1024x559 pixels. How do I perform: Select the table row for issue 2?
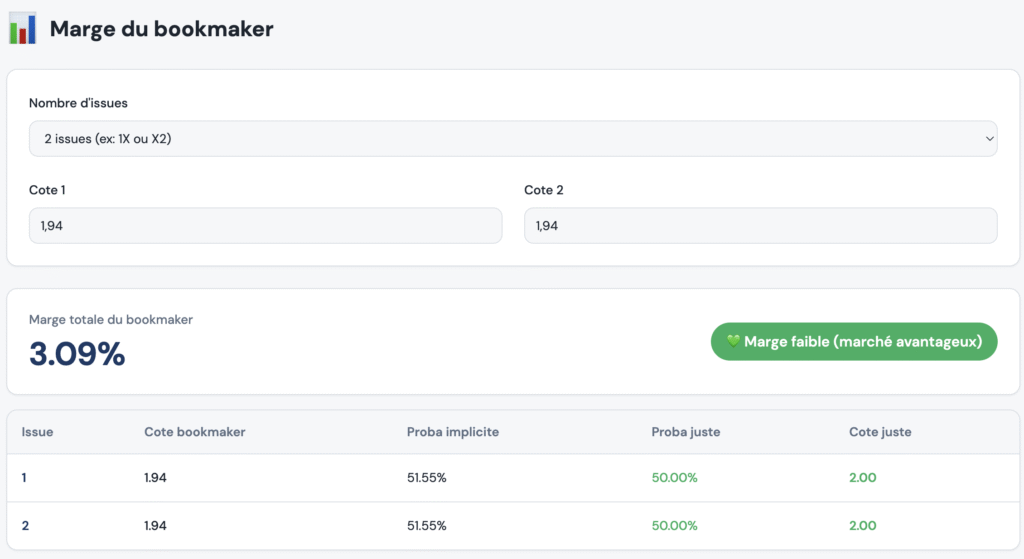click(x=512, y=526)
